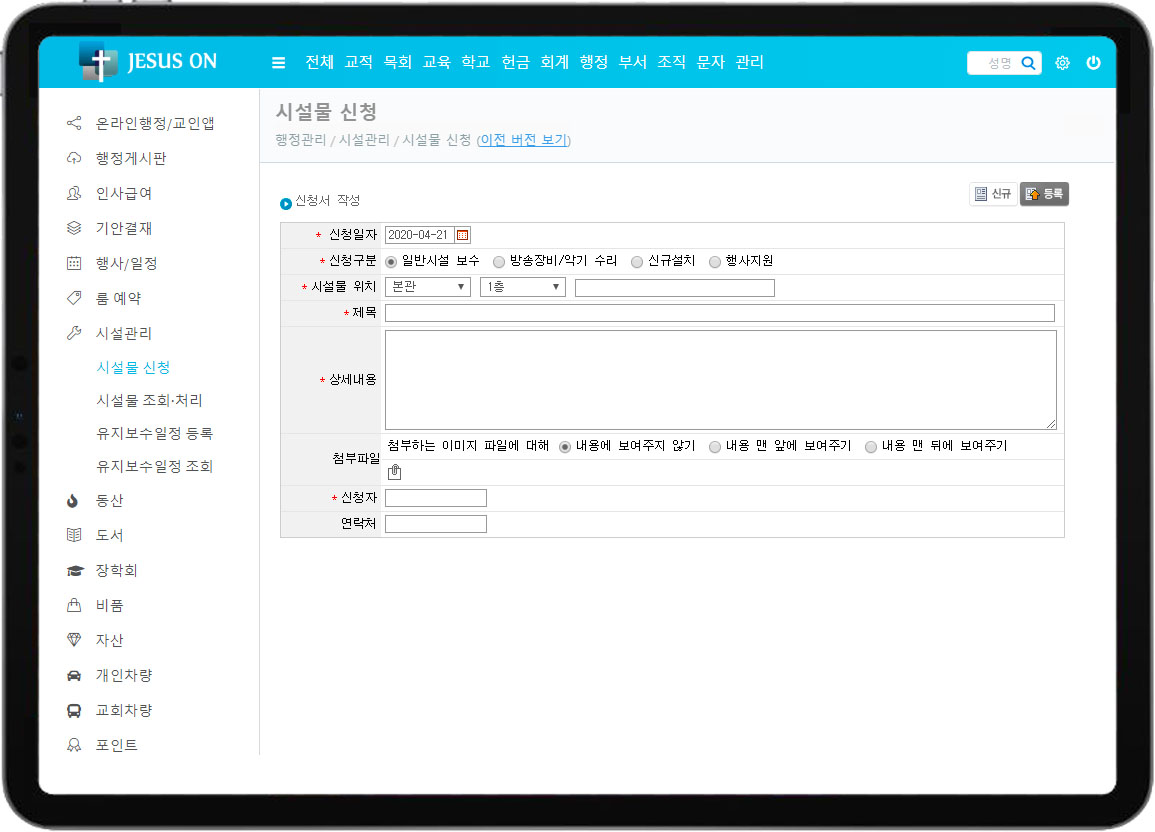Choose 내용 맨 앞에 보여주기 option
This screenshot has height=832, width=1155.
pyautogui.click(x=715, y=447)
